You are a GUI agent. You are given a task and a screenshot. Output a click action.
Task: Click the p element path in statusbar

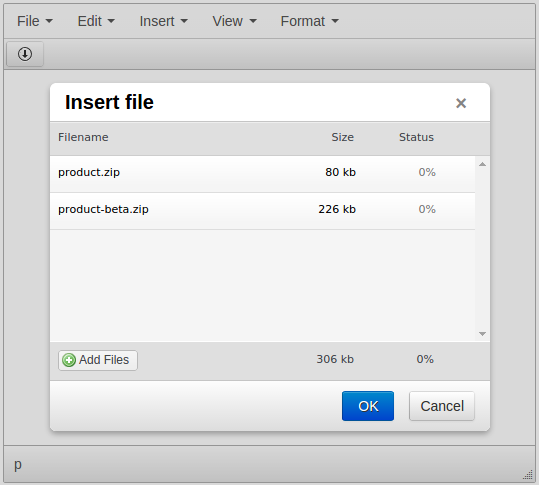(18, 465)
